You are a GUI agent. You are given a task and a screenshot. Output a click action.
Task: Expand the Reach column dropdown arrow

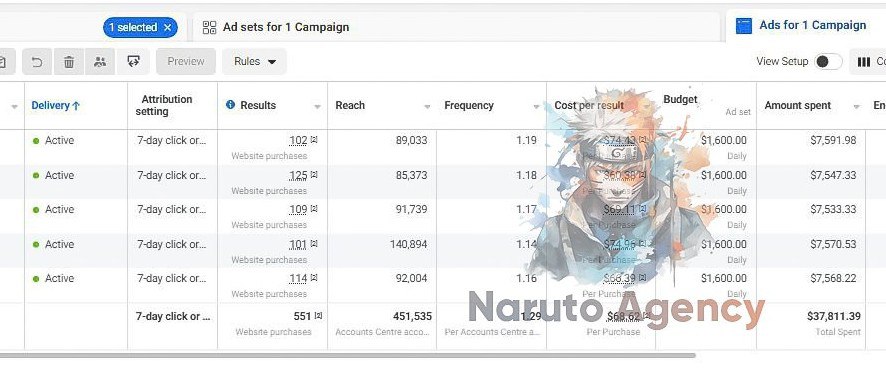(427, 106)
